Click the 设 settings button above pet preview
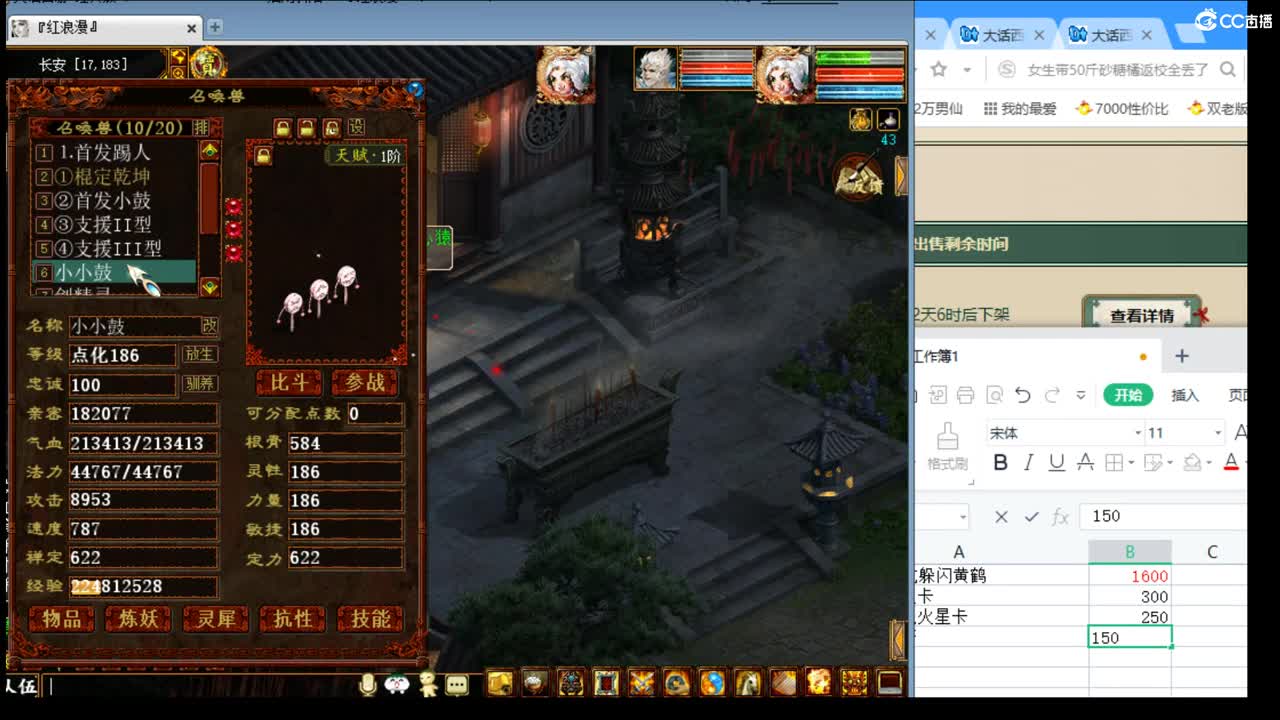 click(356, 128)
